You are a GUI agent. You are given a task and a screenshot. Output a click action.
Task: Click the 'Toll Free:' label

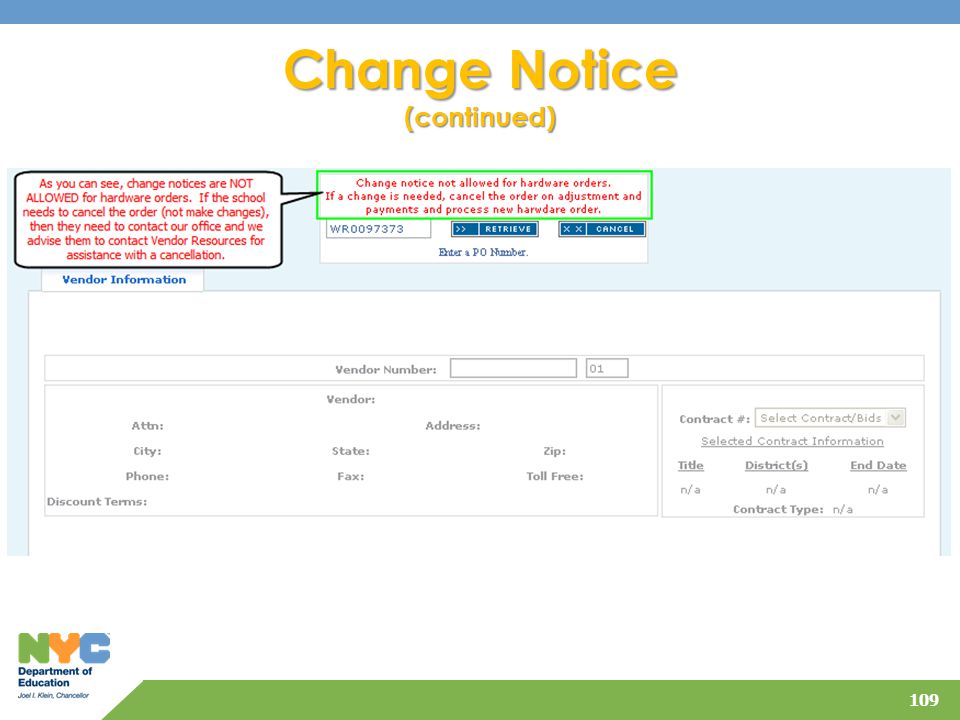coord(555,476)
